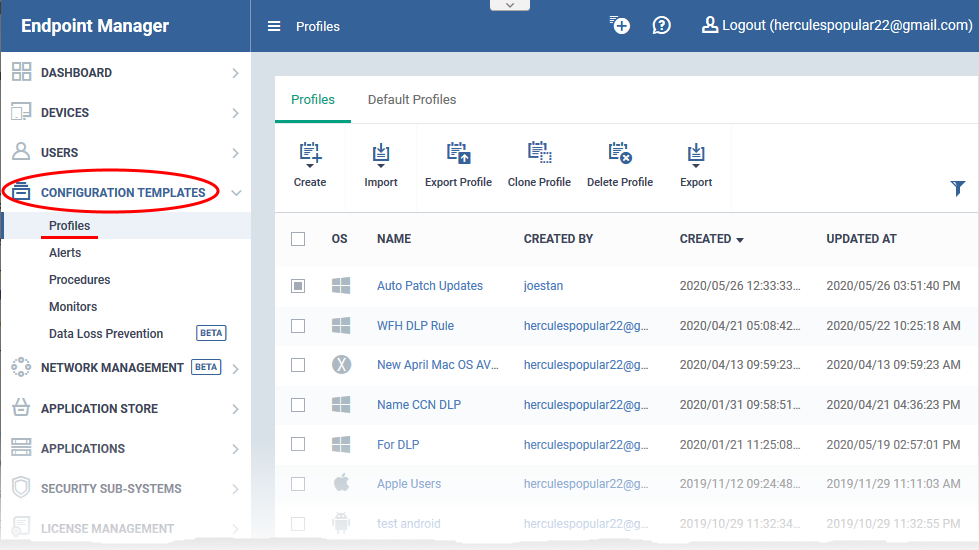The width and height of the screenshot is (979, 550).
Task: Check the WFH DLP Rule row checkbox
Action: click(298, 326)
